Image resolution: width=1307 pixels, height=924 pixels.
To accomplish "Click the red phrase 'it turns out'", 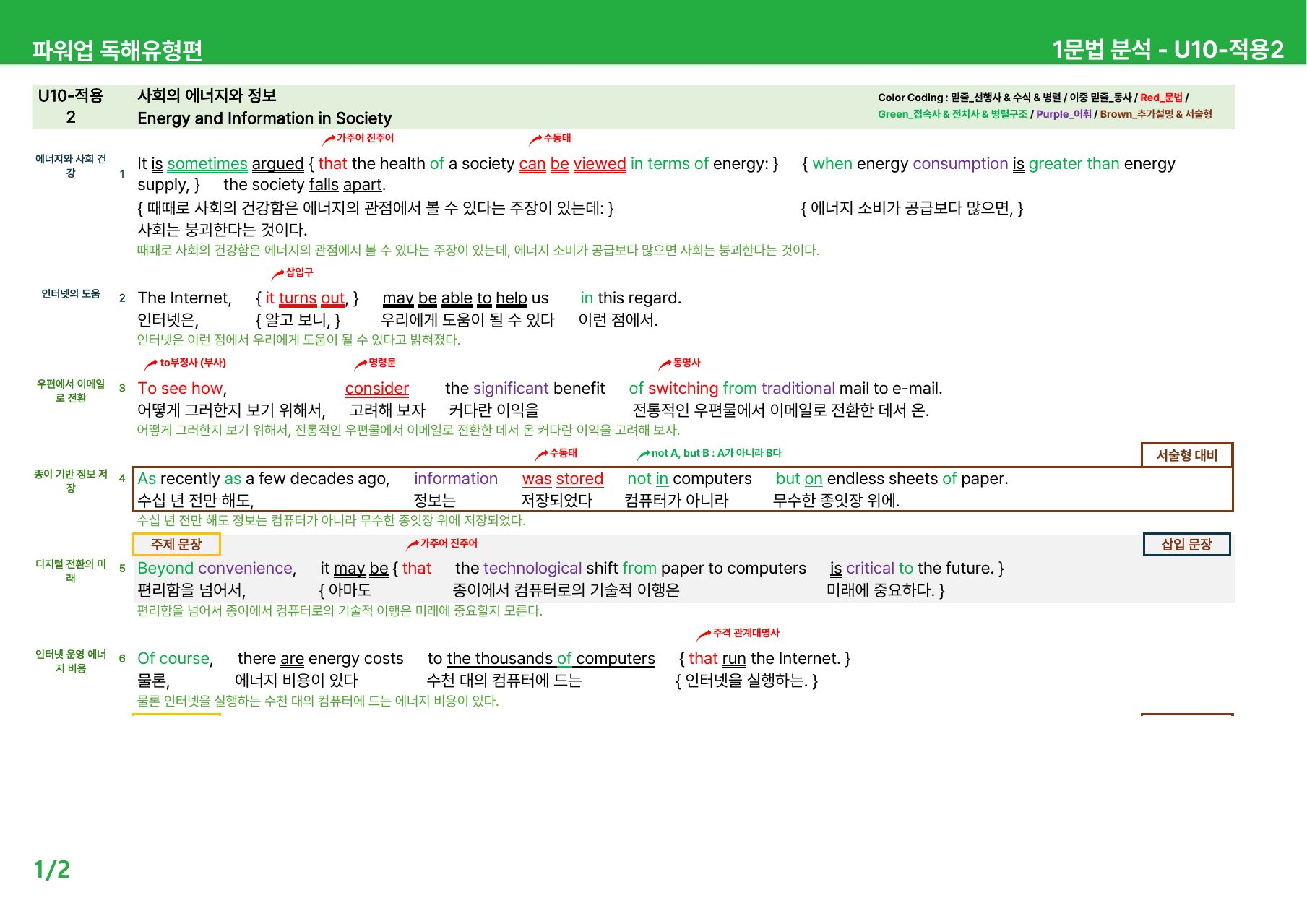I will 305,298.
